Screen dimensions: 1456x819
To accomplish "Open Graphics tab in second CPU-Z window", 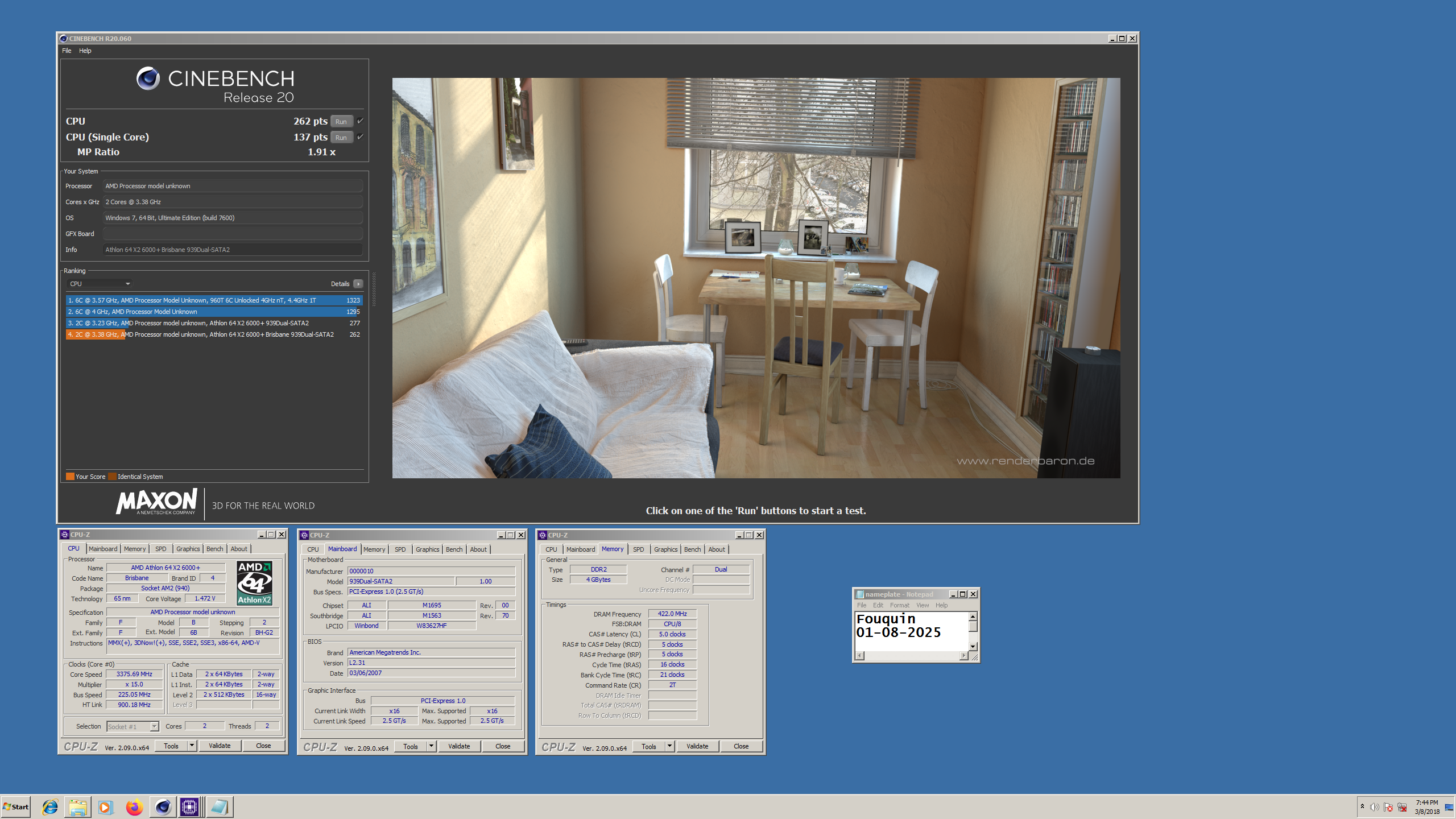I will pyautogui.click(x=427, y=549).
